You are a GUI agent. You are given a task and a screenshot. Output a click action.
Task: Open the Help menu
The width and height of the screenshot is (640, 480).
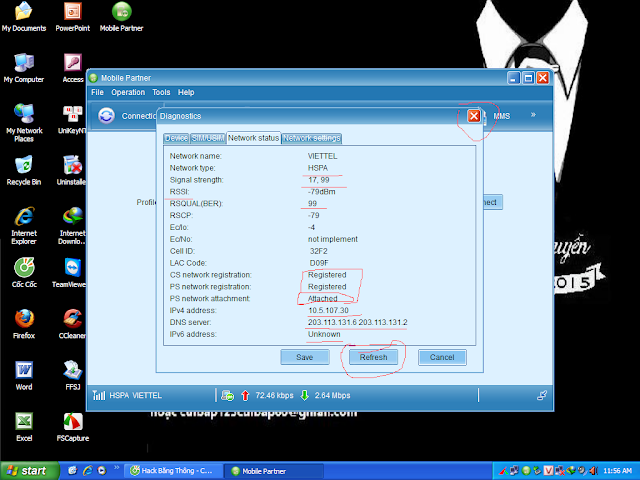pyautogui.click(x=186, y=92)
